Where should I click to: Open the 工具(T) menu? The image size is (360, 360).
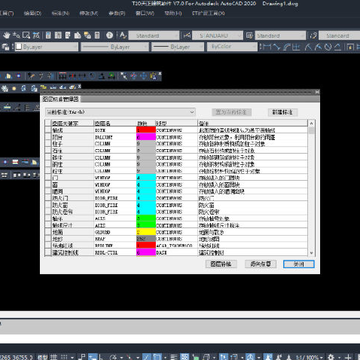coord(7,13)
